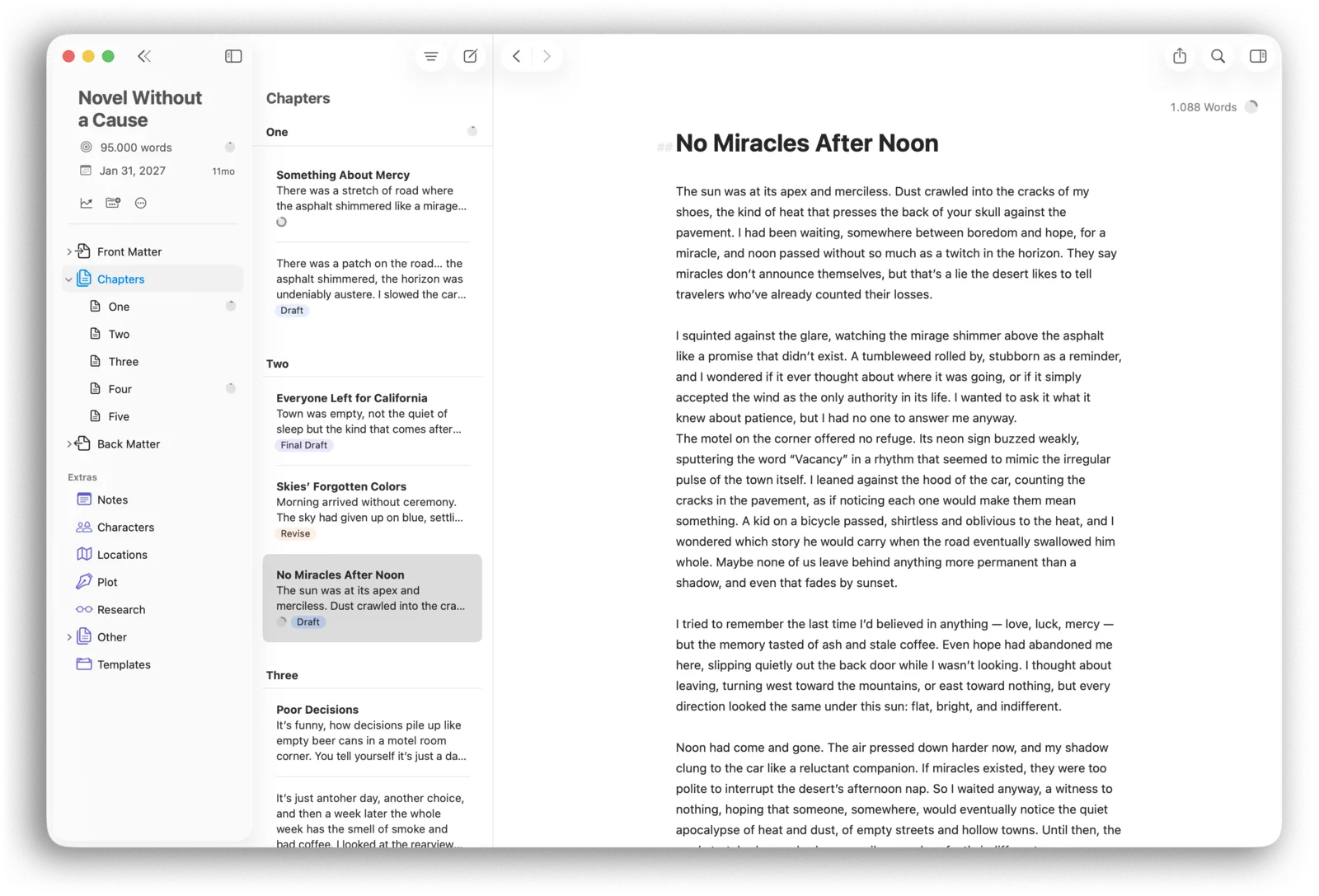Go back with the left arrow
The width and height of the screenshot is (1319, 896).
tap(517, 56)
